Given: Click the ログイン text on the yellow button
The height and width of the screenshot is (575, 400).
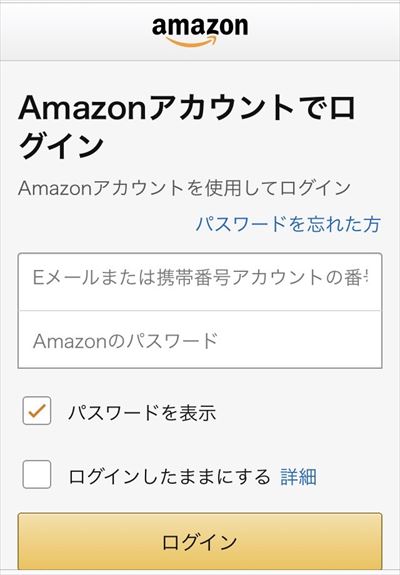Looking at the screenshot, I should pyautogui.click(x=200, y=542).
